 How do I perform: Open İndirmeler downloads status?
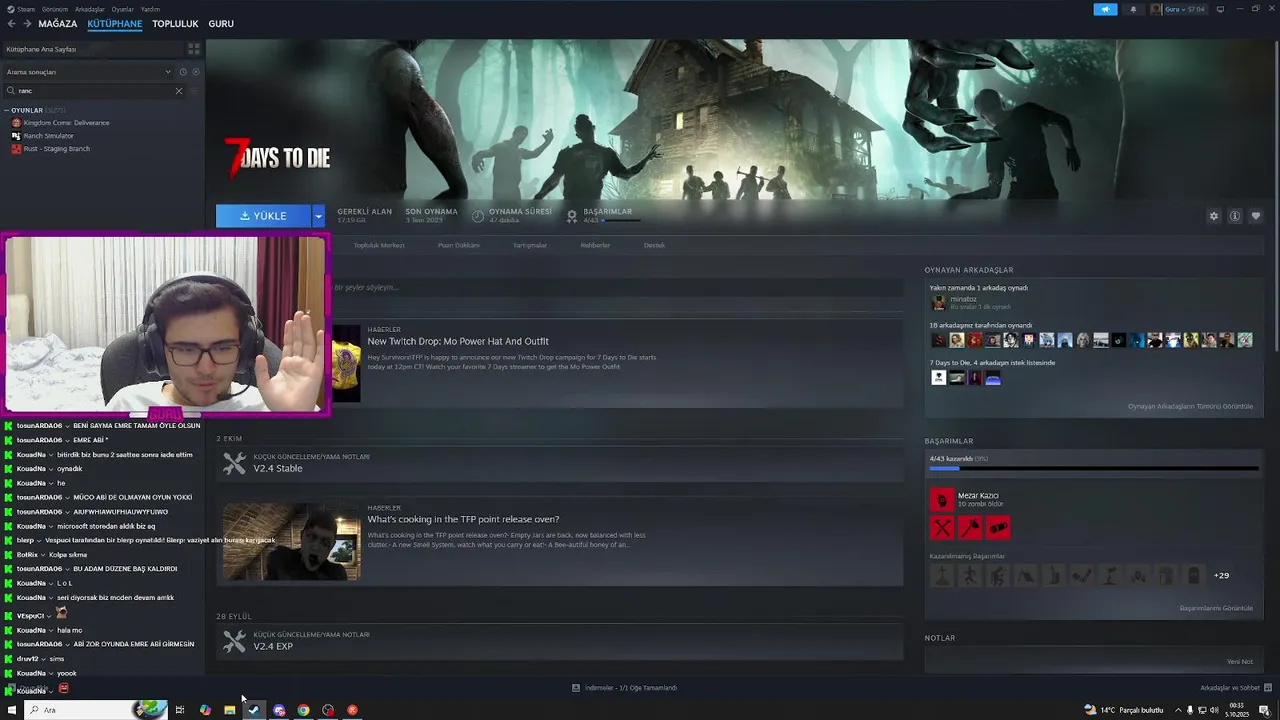[625, 688]
